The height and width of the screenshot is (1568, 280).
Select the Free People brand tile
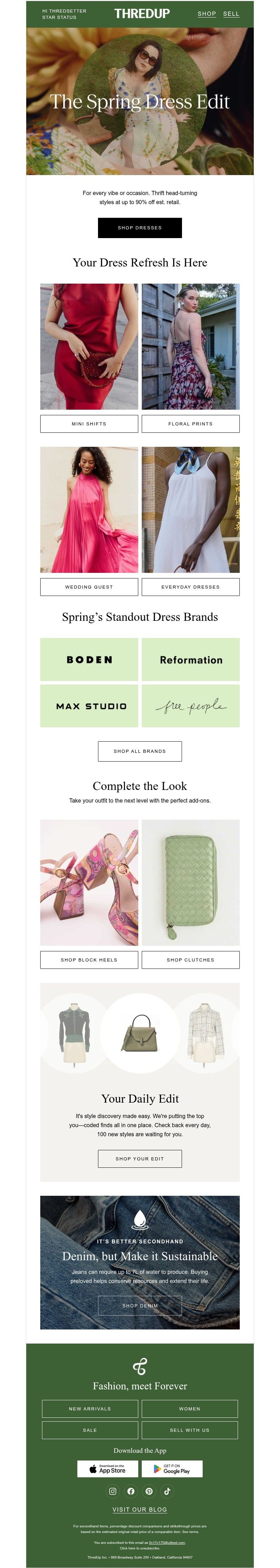pyautogui.click(x=190, y=706)
